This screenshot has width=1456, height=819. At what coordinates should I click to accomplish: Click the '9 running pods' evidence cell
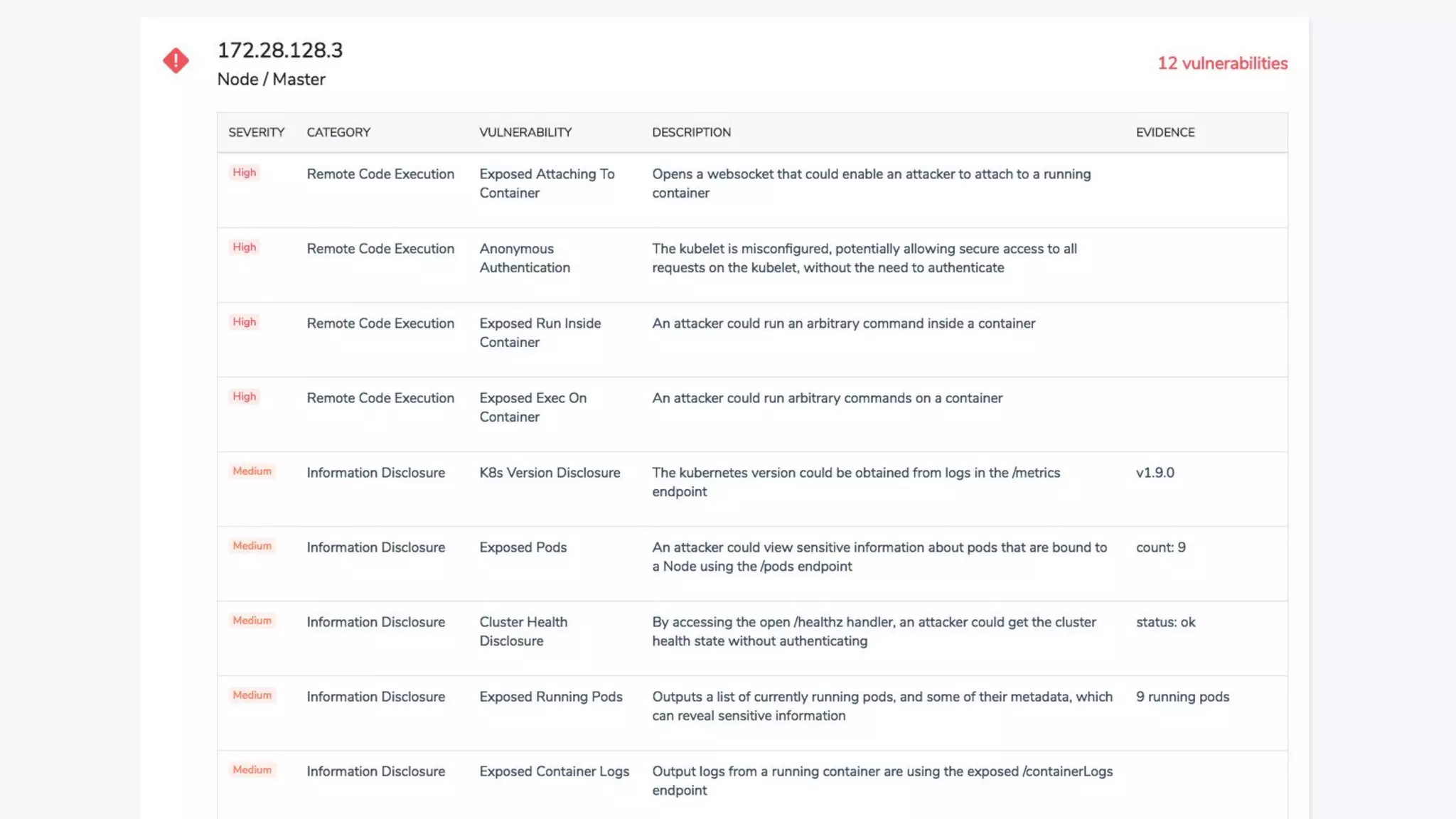click(1182, 697)
